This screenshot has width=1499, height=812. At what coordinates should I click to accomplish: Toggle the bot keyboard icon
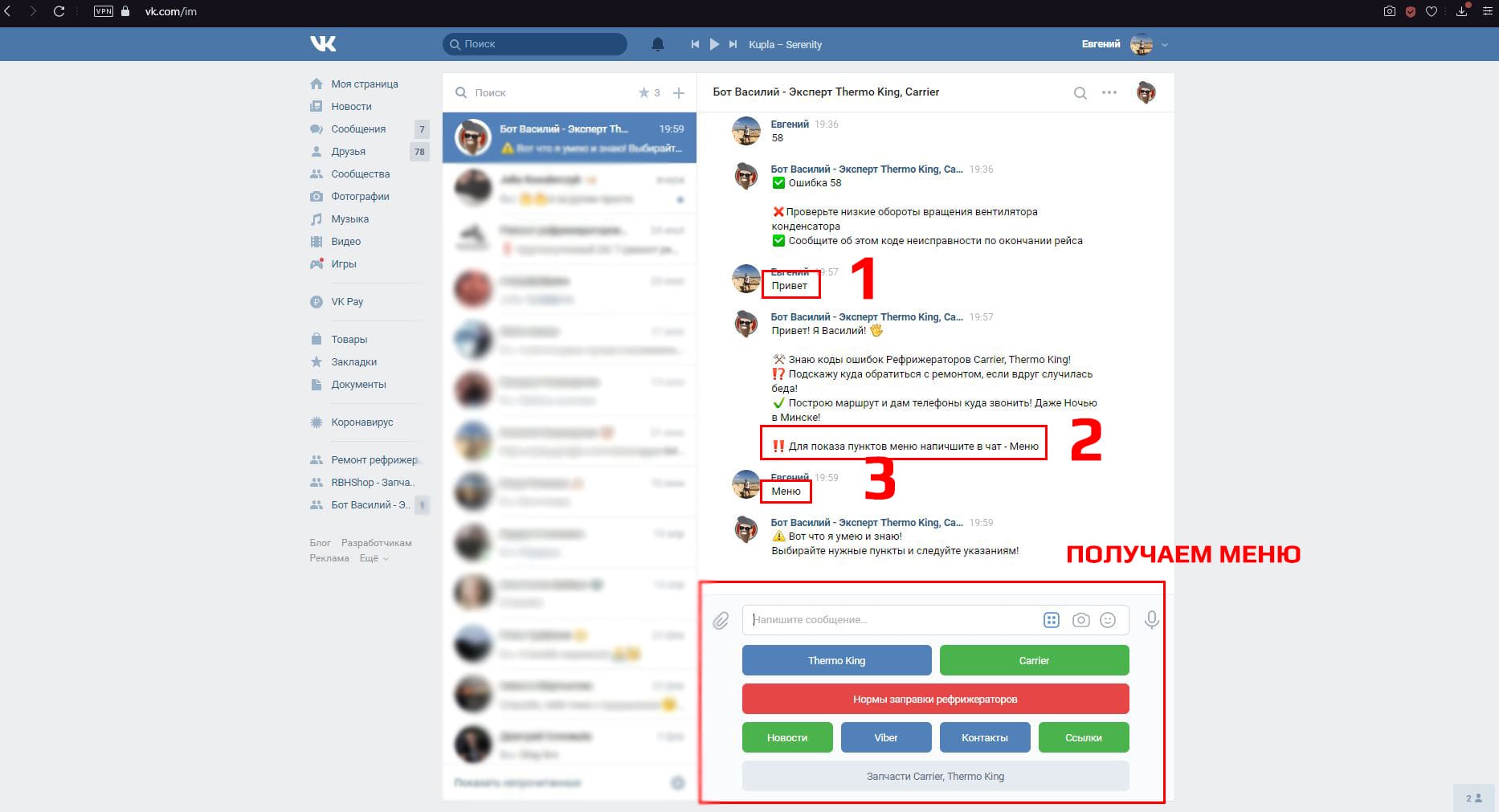click(x=1052, y=619)
